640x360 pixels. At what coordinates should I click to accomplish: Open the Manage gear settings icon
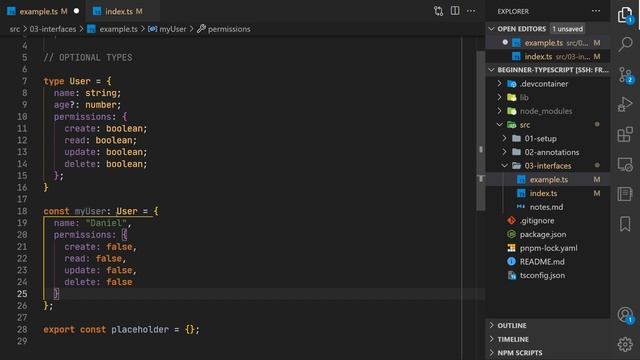(x=625, y=344)
